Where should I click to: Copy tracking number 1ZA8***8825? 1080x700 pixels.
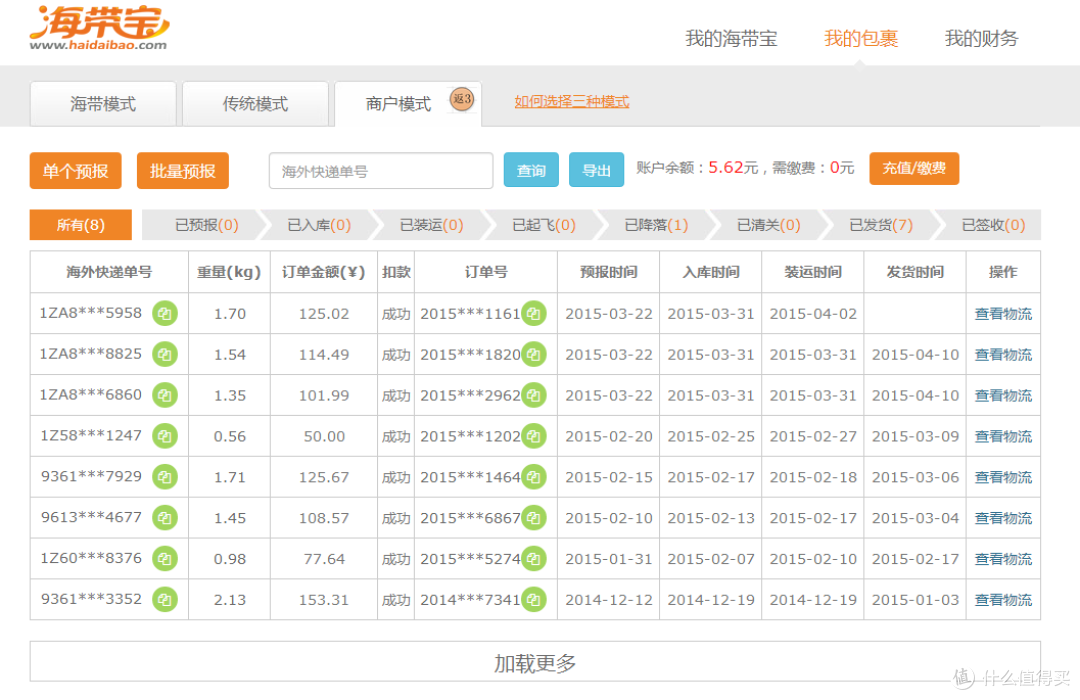pyautogui.click(x=165, y=354)
